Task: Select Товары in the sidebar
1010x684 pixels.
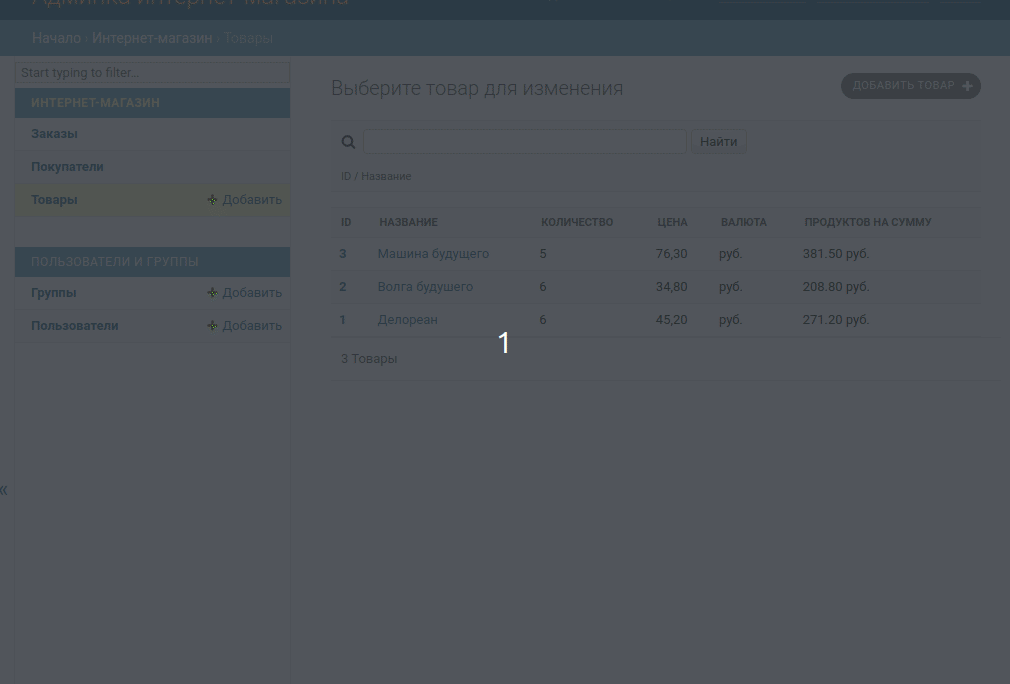Action: (54, 199)
